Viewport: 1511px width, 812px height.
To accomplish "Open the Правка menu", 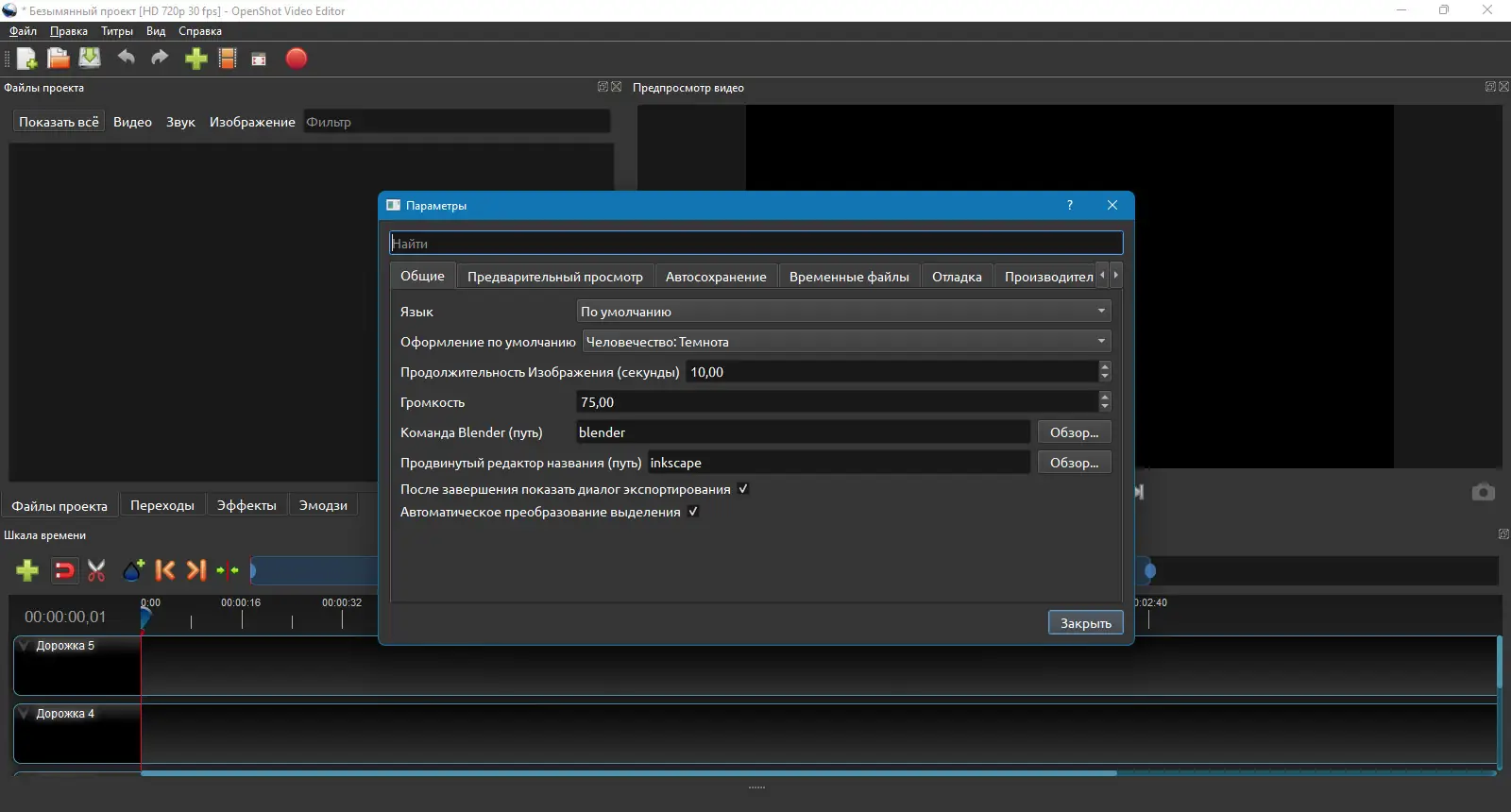I will tap(69, 31).
